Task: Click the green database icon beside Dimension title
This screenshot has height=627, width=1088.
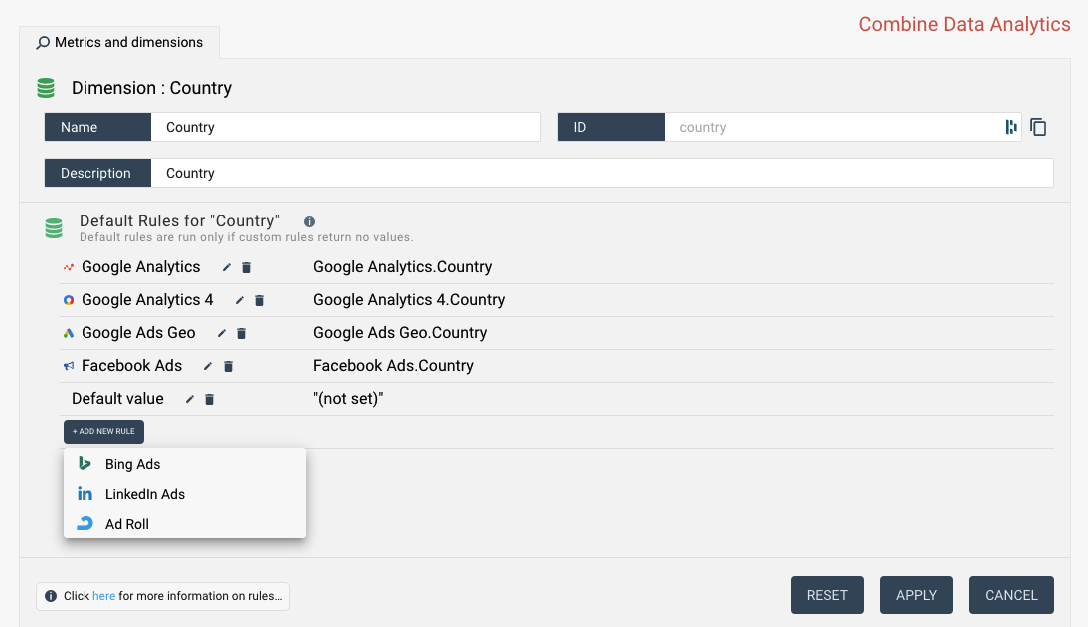Action: point(46,88)
